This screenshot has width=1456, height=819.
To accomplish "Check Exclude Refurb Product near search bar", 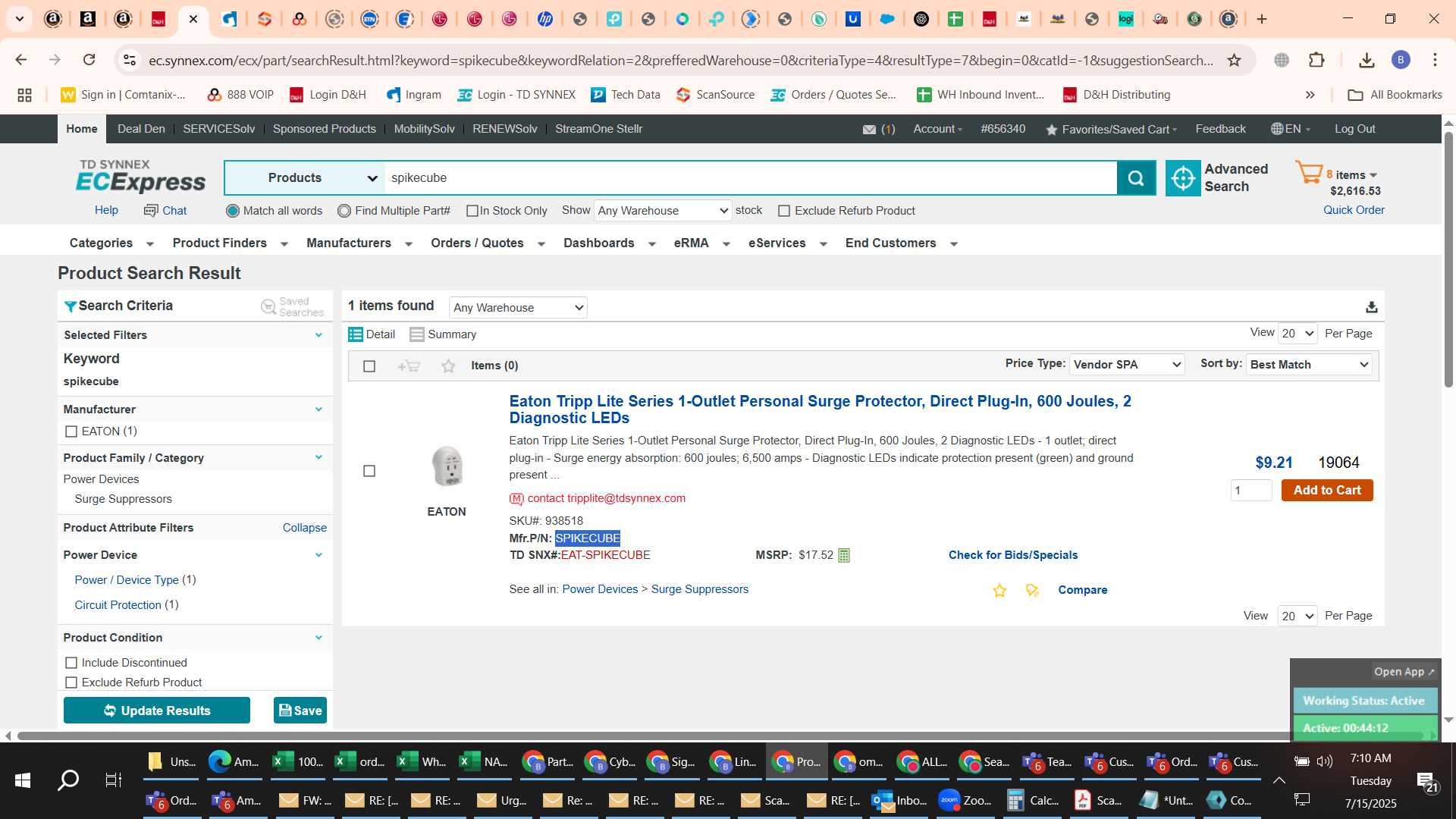I will pos(784,211).
